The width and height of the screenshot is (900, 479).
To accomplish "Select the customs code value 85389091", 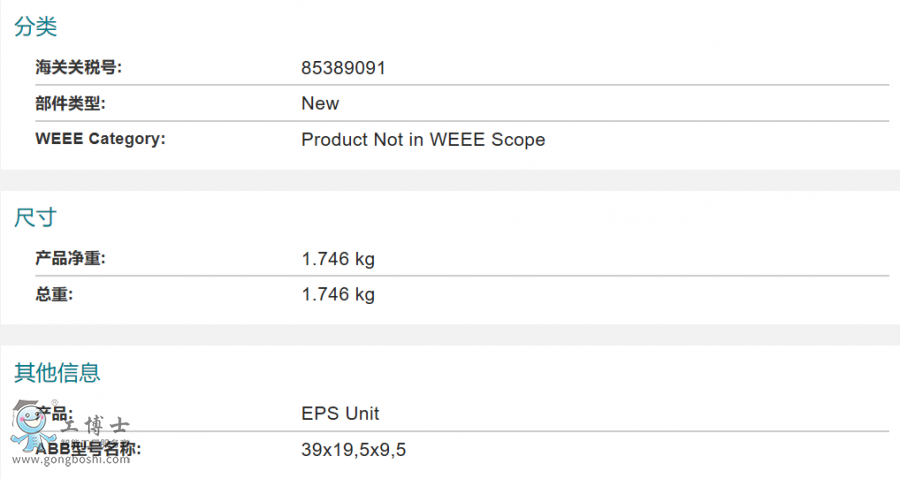I will 343,68.
